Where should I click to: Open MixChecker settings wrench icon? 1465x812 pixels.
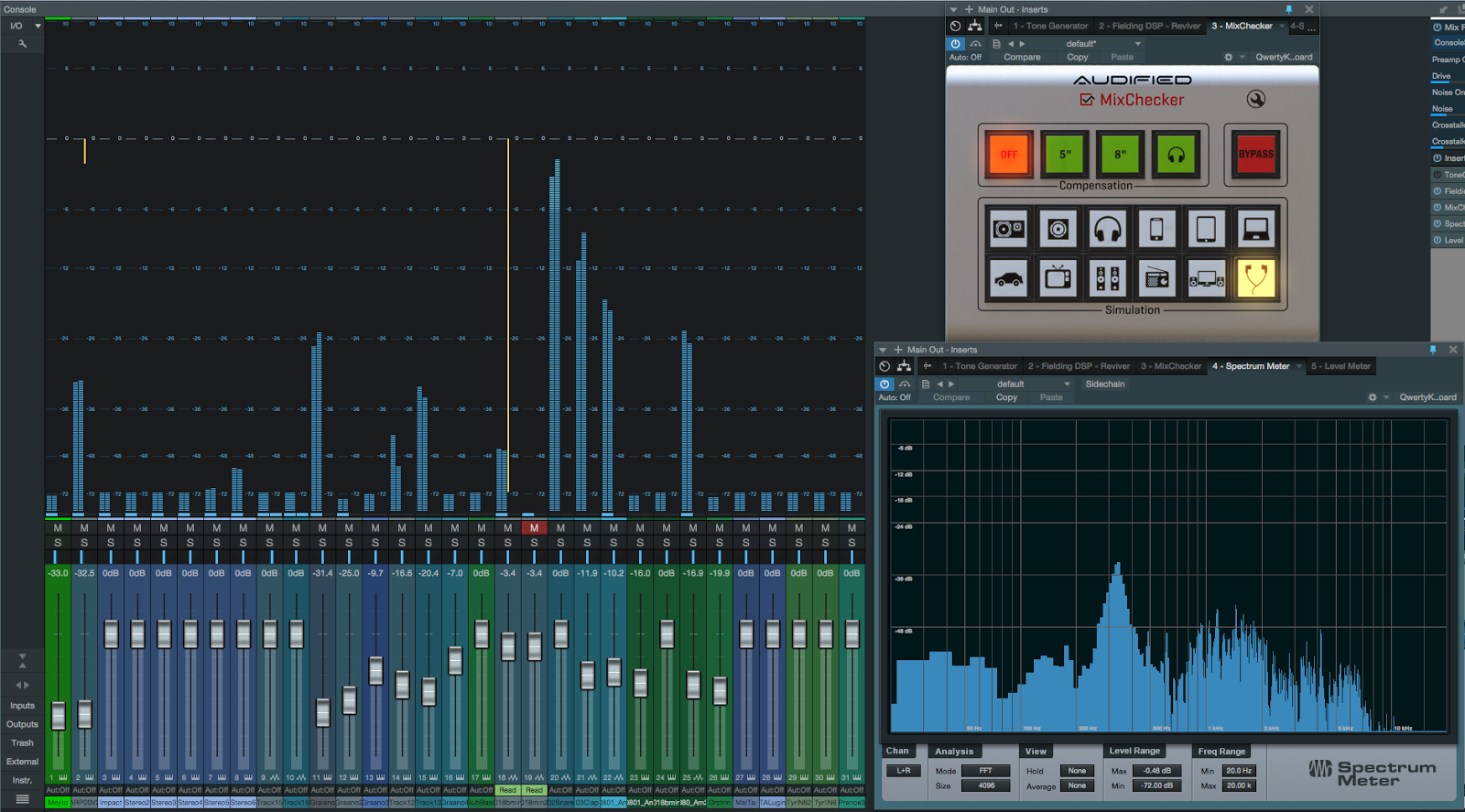(x=1256, y=99)
